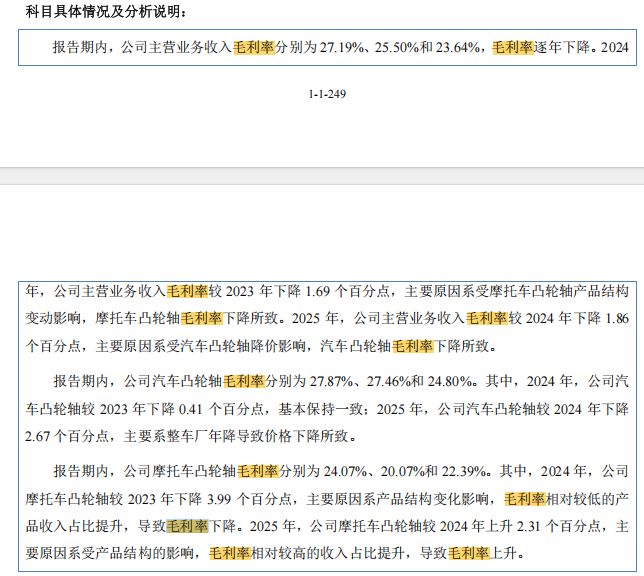Click the words 报告期内 before 公司摩托车凸轮轴
The image size is (644, 576).
point(81,471)
